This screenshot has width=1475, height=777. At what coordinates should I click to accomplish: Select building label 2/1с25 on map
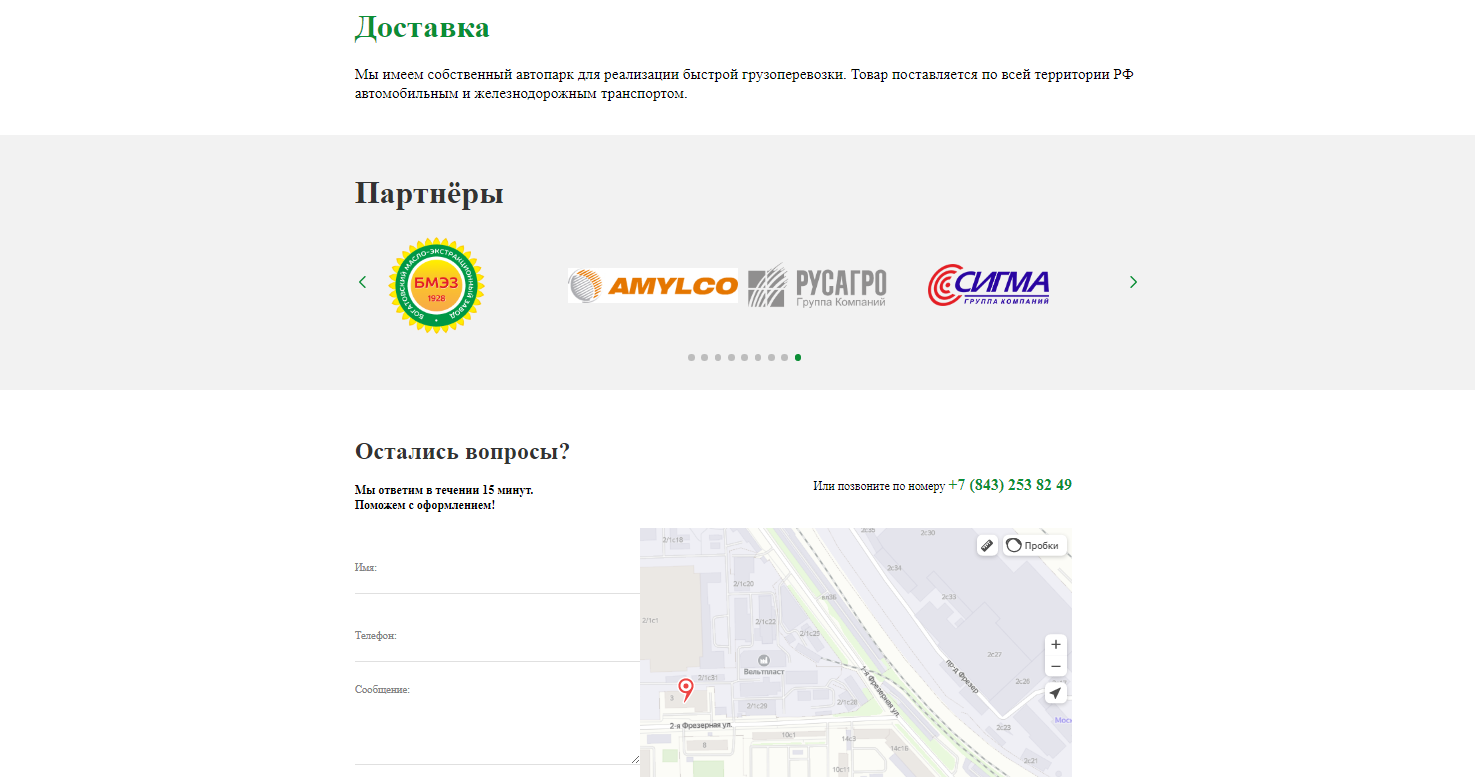[x=810, y=633]
